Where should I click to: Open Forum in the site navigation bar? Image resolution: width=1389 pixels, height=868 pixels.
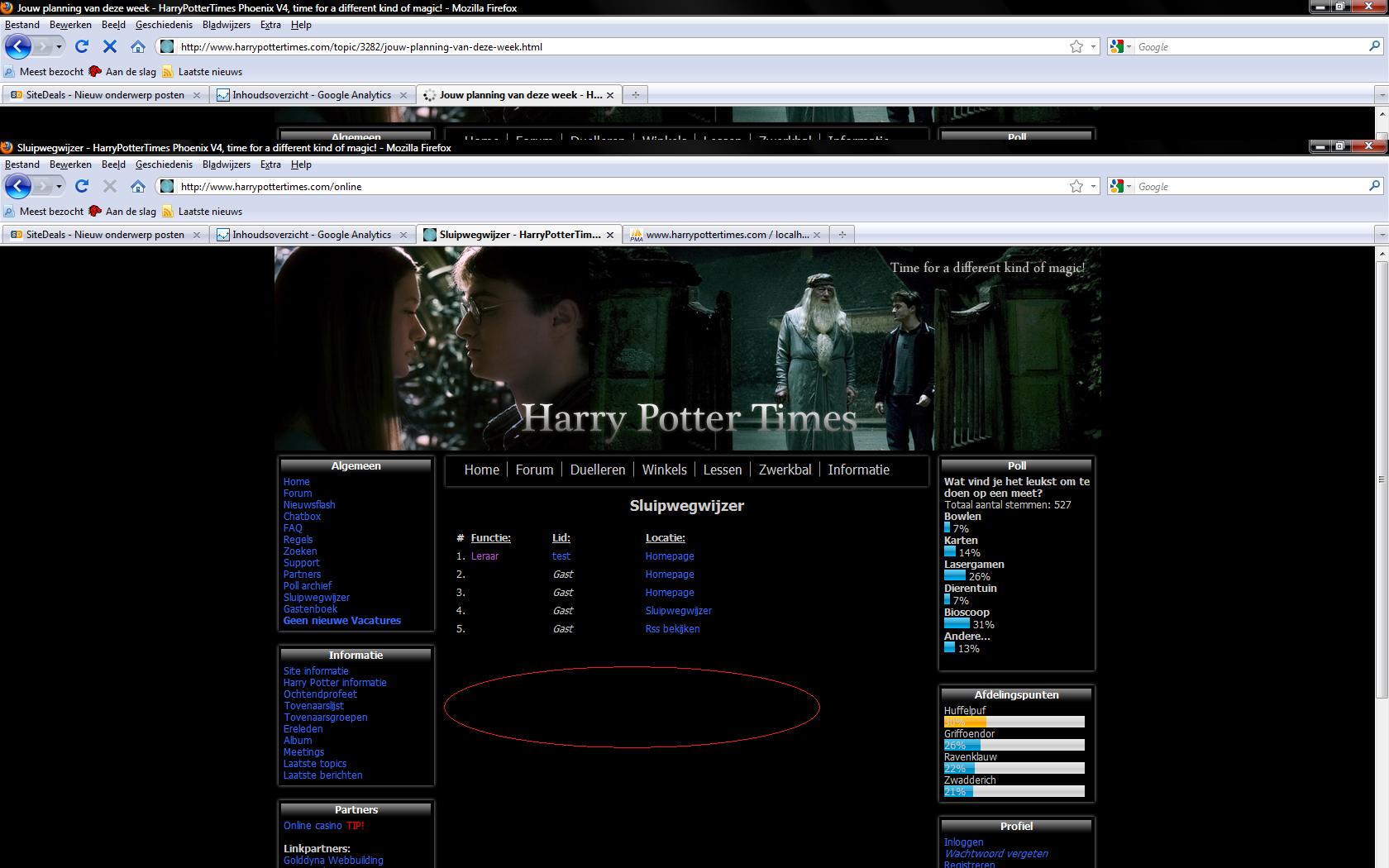click(x=534, y=470)
